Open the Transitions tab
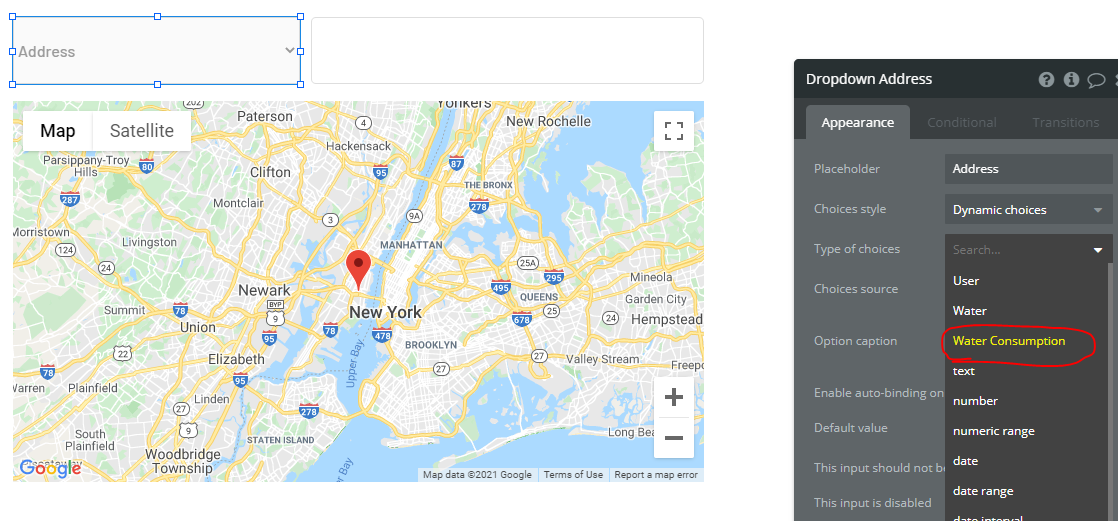This screenshot has height=521, width=1118. point(1066,123)
